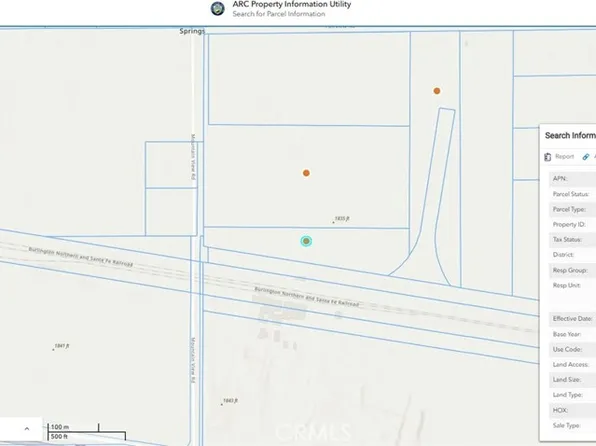Click the left Burlington Northern Railroad label

click(x=81, y=257)
